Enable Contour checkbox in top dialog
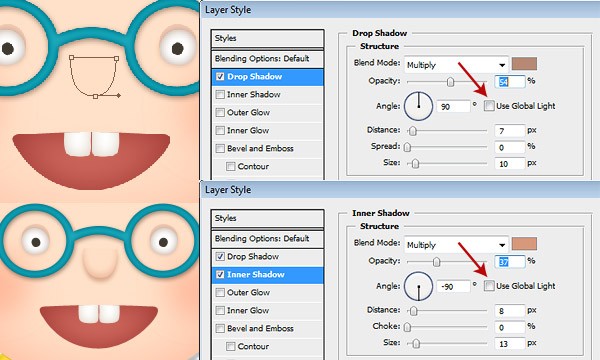Image resolution: width=600 pixels, height=360 pixels. coord(230,166)
